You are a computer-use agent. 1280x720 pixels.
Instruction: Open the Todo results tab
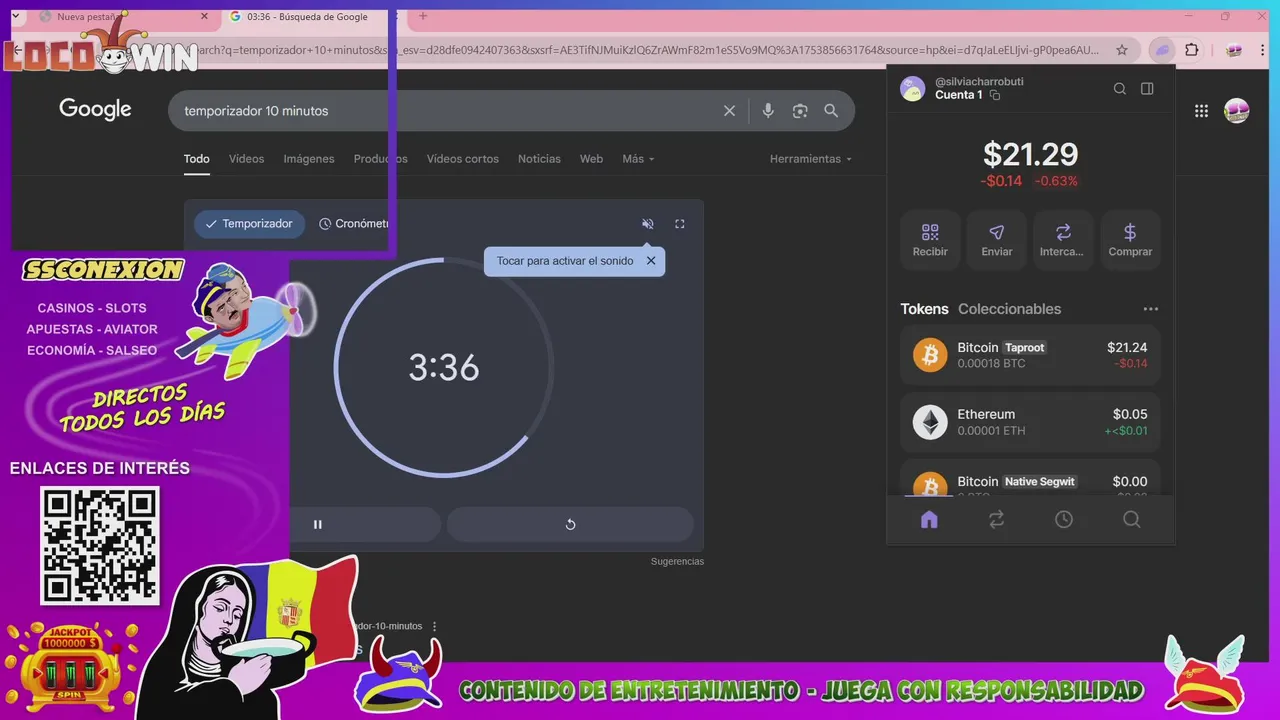point(197,159)
